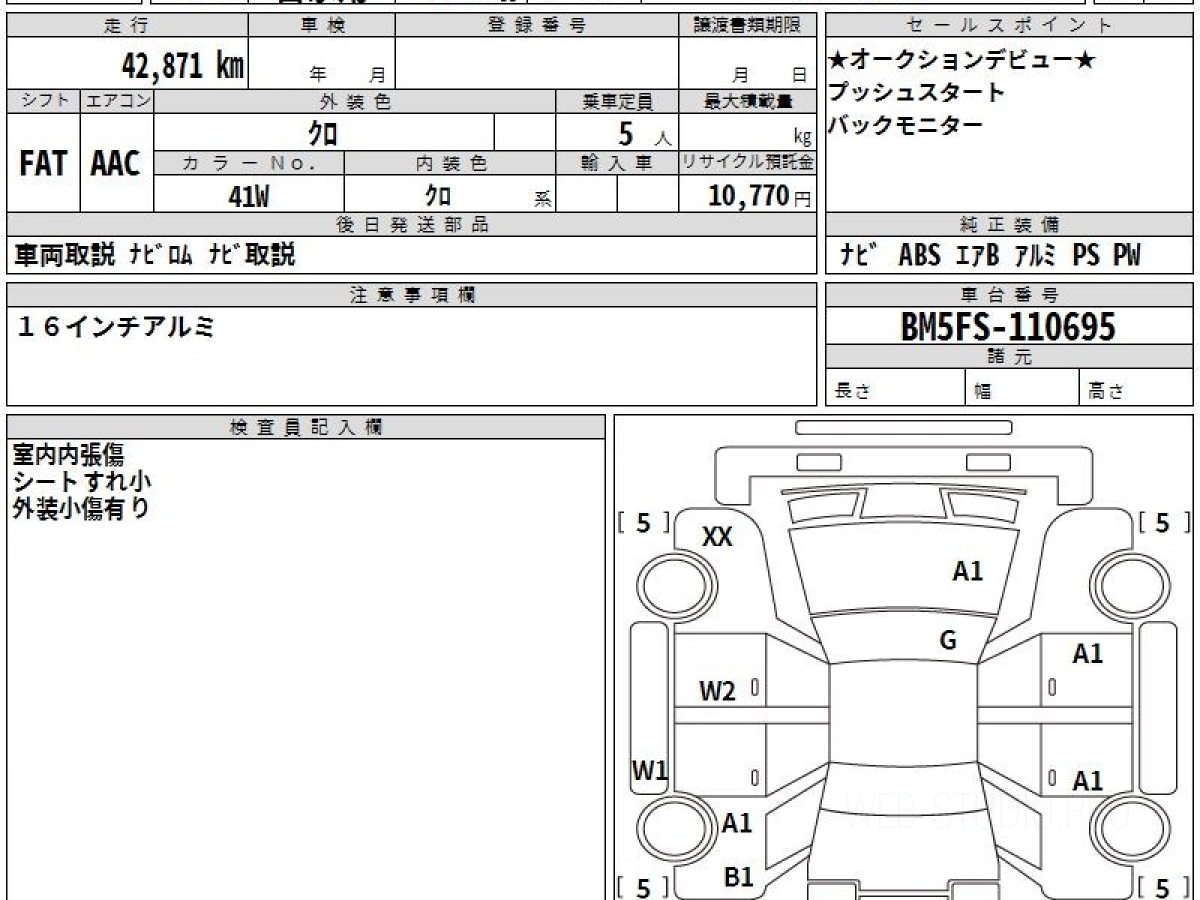
Task: Select the 後日発送部品 heading
Action: pyautogui.click(x=411, y=225)
